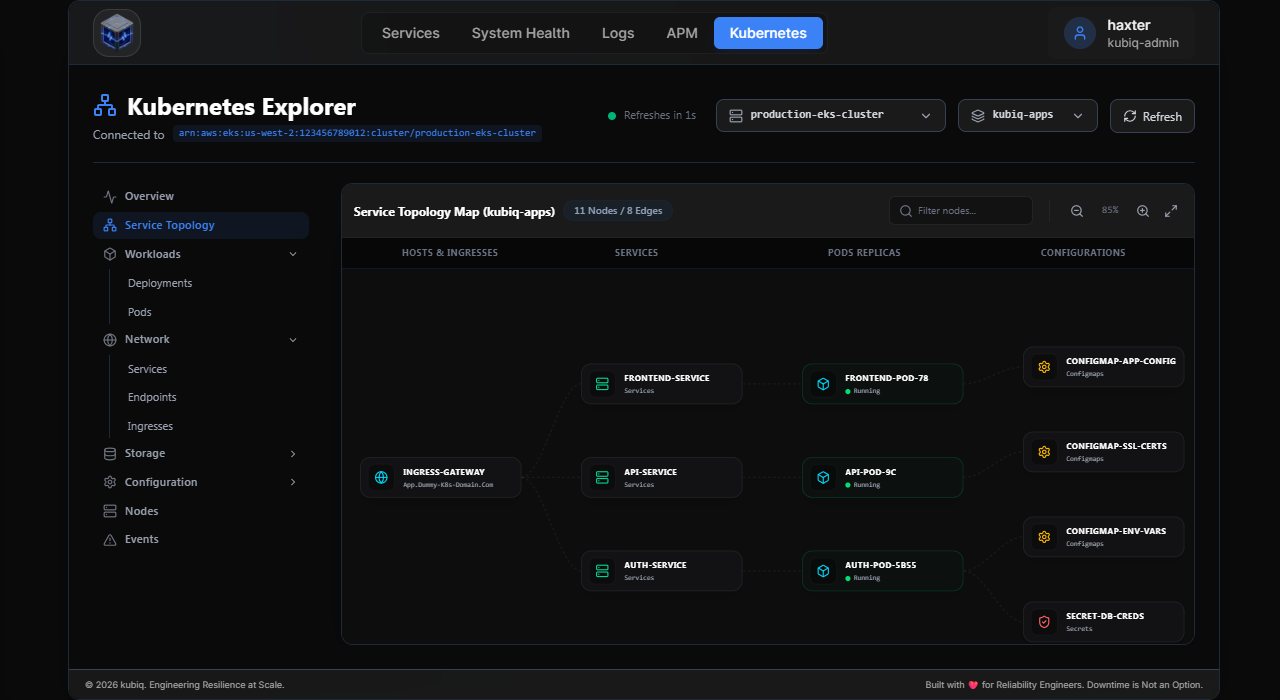Click the kubiq cube logo
The height and width of the screenshot is (700, 1280).
[x=117, y=33]
